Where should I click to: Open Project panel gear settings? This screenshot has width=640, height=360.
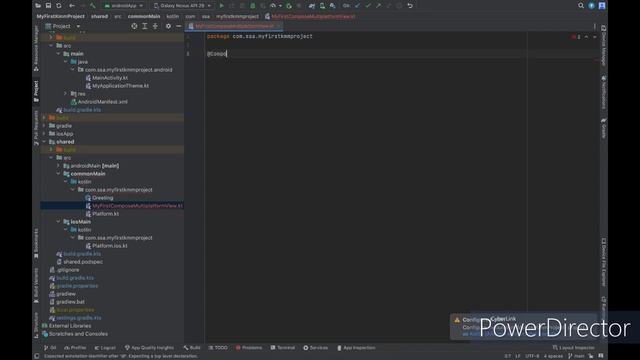pos(168,26)
